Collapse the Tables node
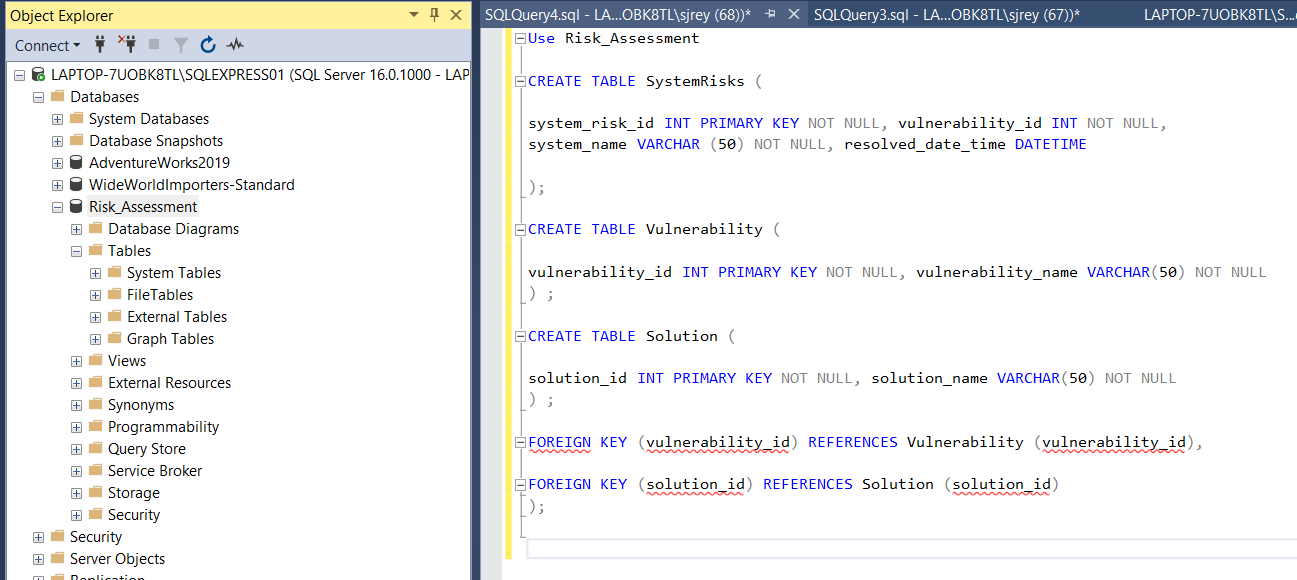The width and height of the screenshot is (1297, 580). coord(76,250)
